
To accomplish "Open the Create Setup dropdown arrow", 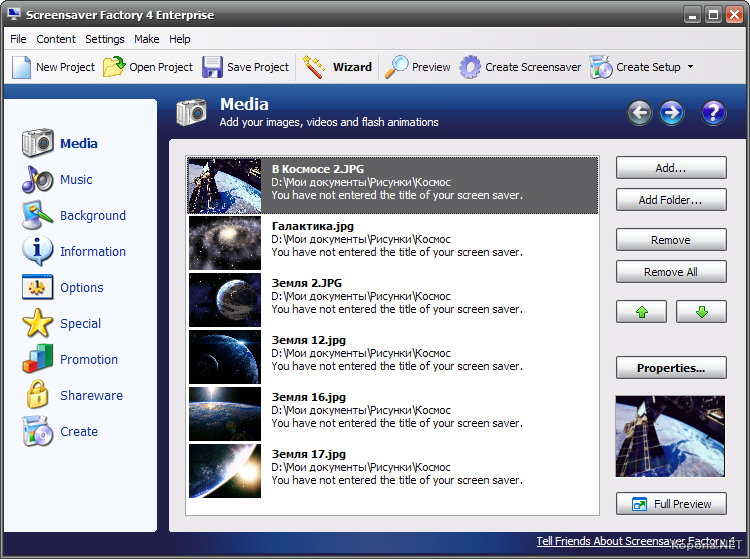I will pos(690,67).
